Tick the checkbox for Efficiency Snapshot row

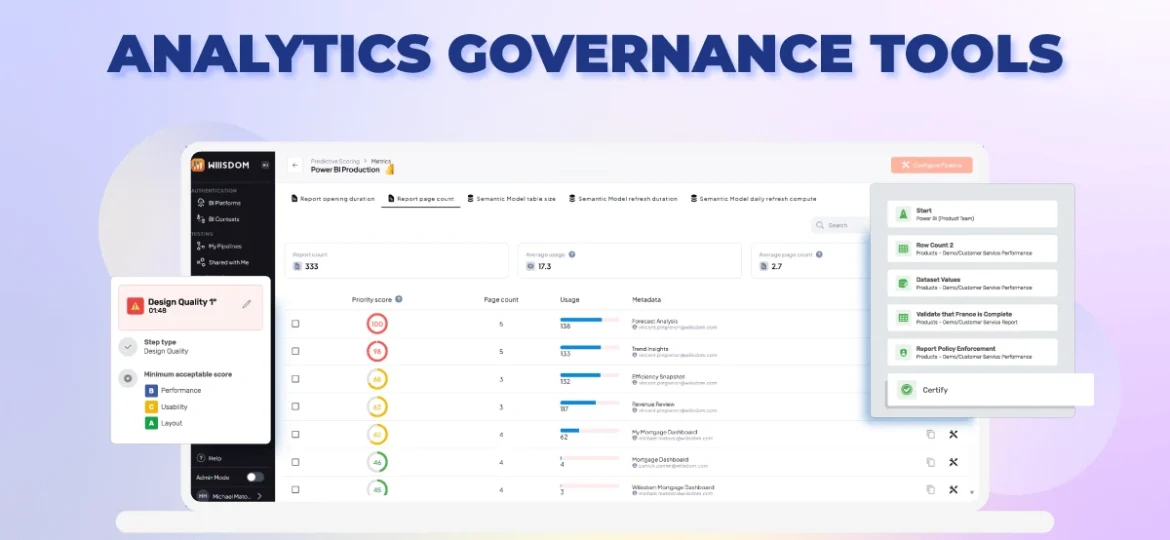(295, 379)
